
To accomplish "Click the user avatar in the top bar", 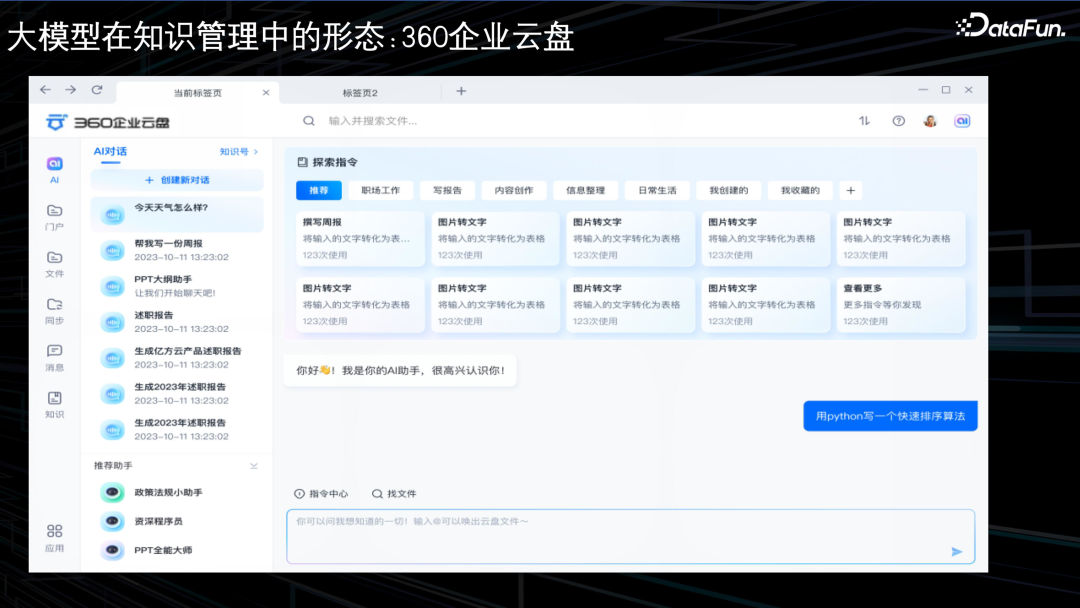I will coord(930,120).
